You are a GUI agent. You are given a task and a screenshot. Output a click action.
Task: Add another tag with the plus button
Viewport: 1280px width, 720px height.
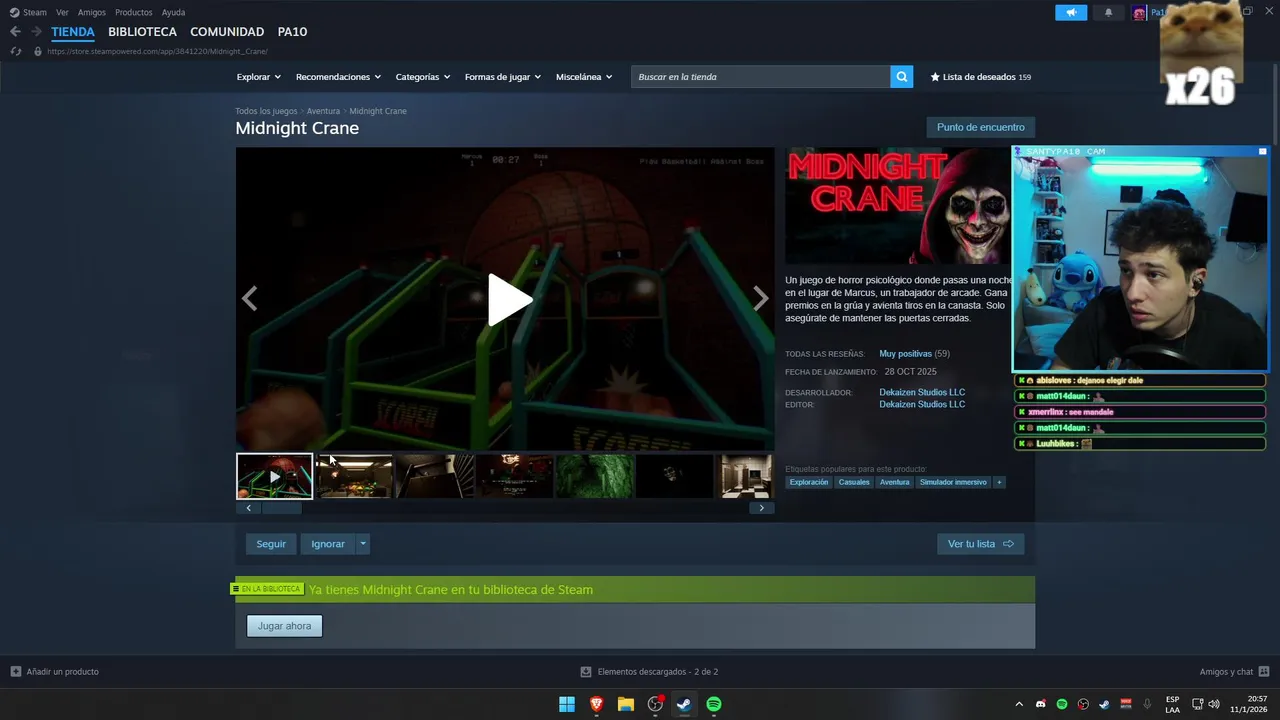pos(999,482)
